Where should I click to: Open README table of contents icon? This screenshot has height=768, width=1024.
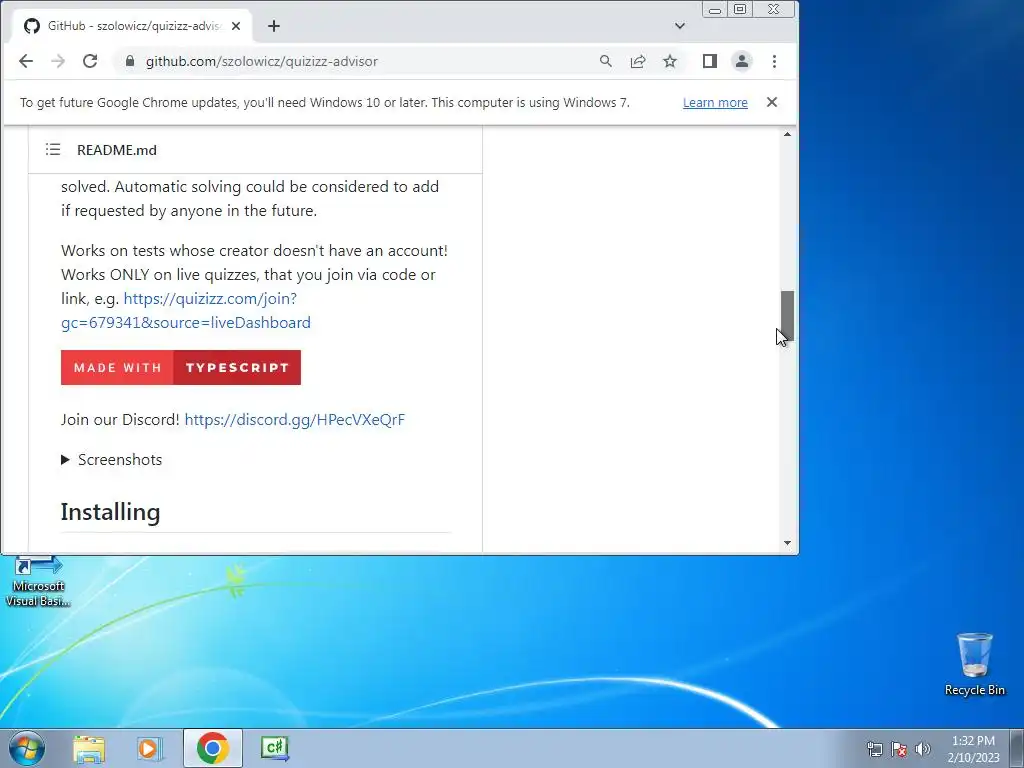(53, 150)
